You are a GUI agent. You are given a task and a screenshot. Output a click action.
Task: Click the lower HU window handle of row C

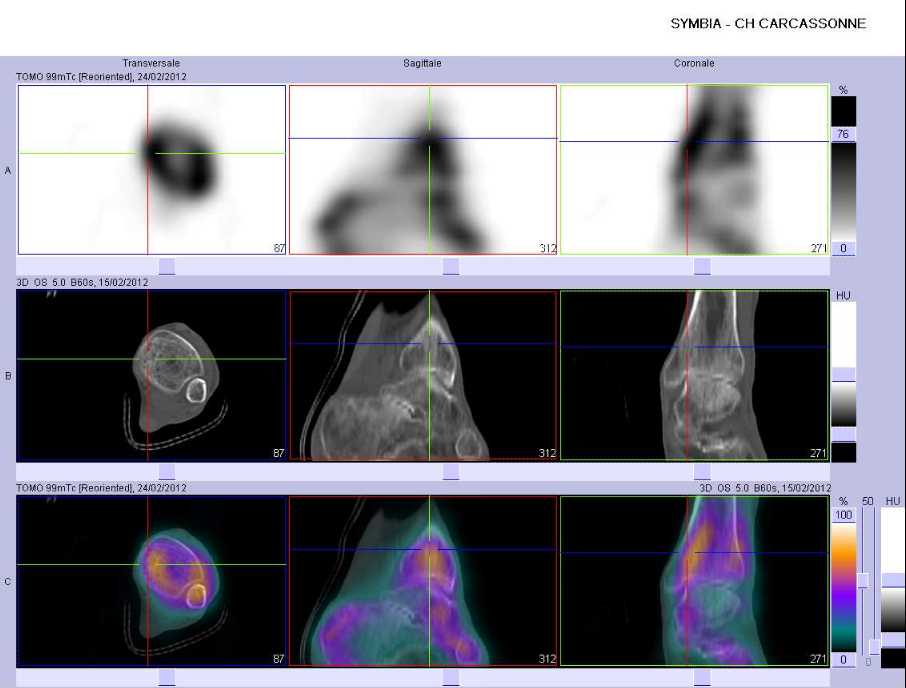(893, 639)
